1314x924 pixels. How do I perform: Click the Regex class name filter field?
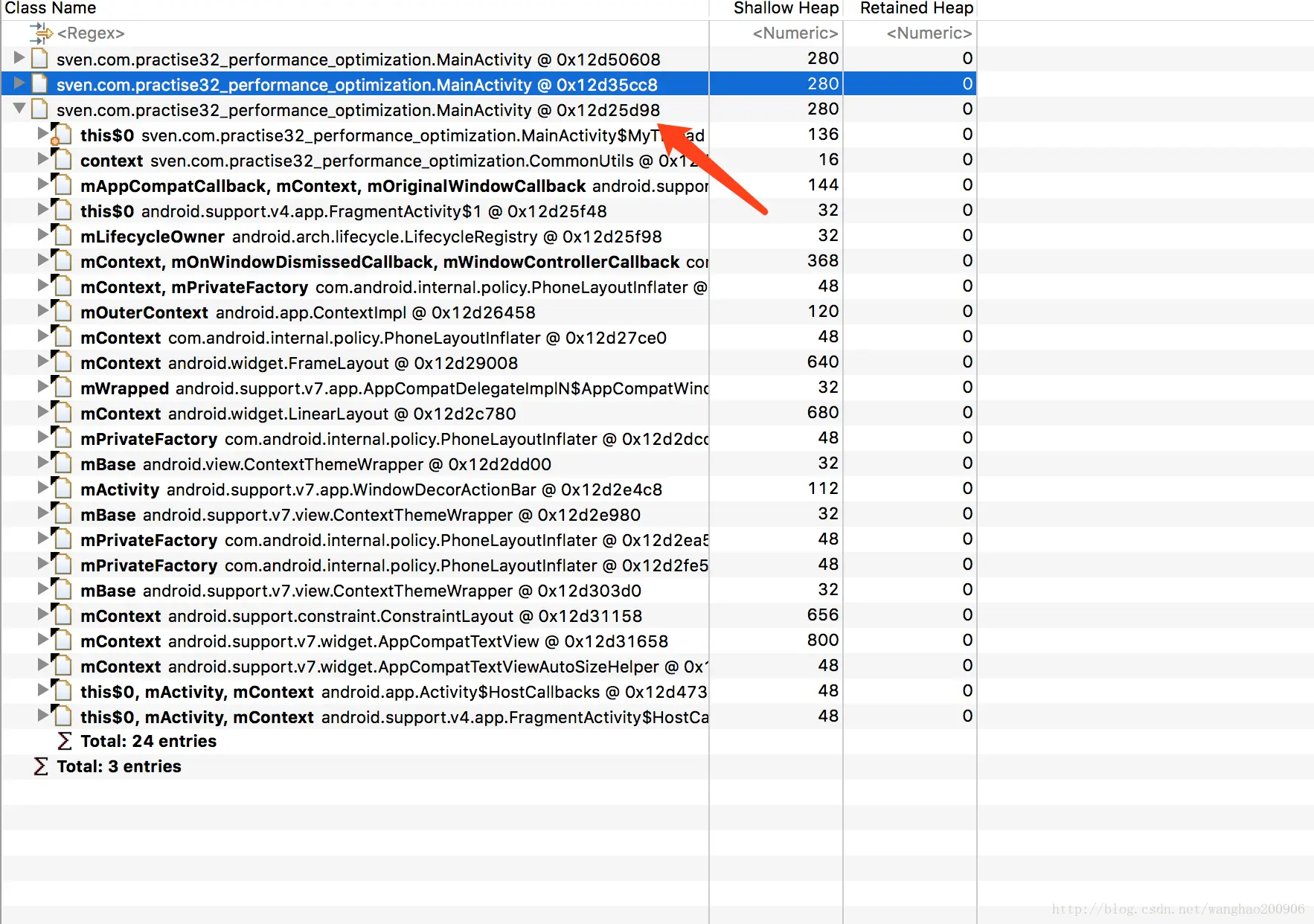tap(354, 33)
